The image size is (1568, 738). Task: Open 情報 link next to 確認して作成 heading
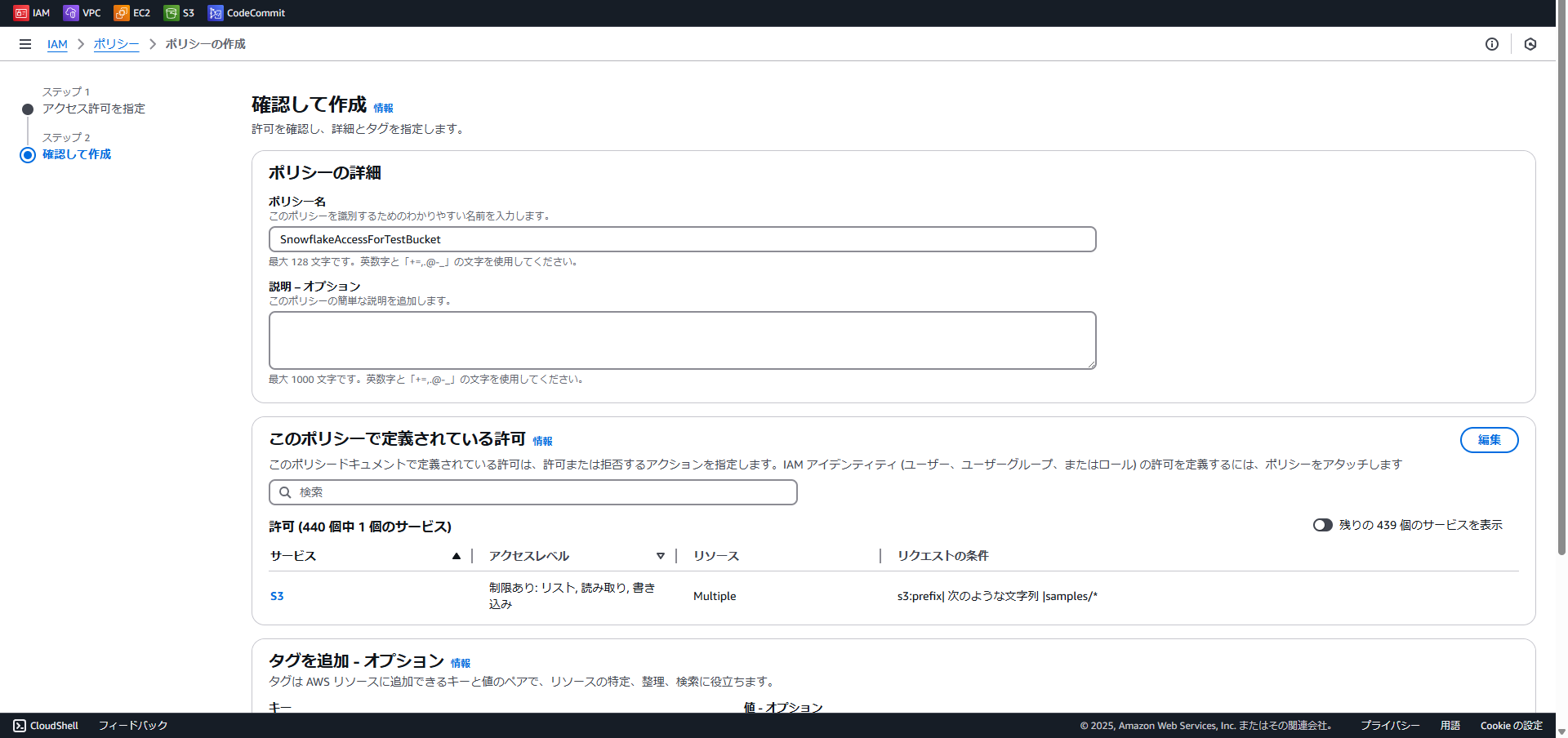point(383,108)
